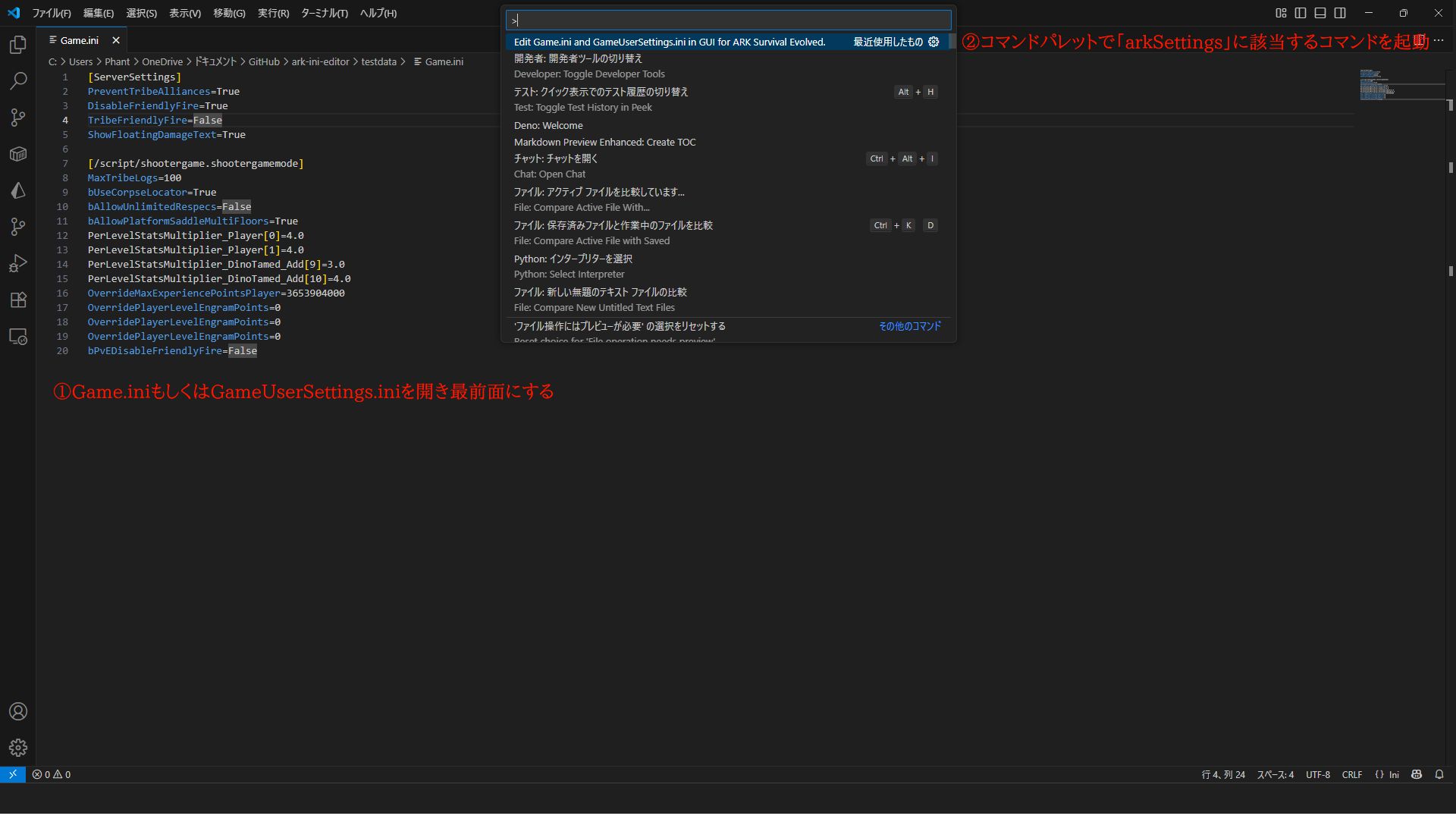This screenshot has height=819, width=1456.
Task: Open the UTF-8 encoding selector
Action: pyautogui.click(x=1317, y=774)
